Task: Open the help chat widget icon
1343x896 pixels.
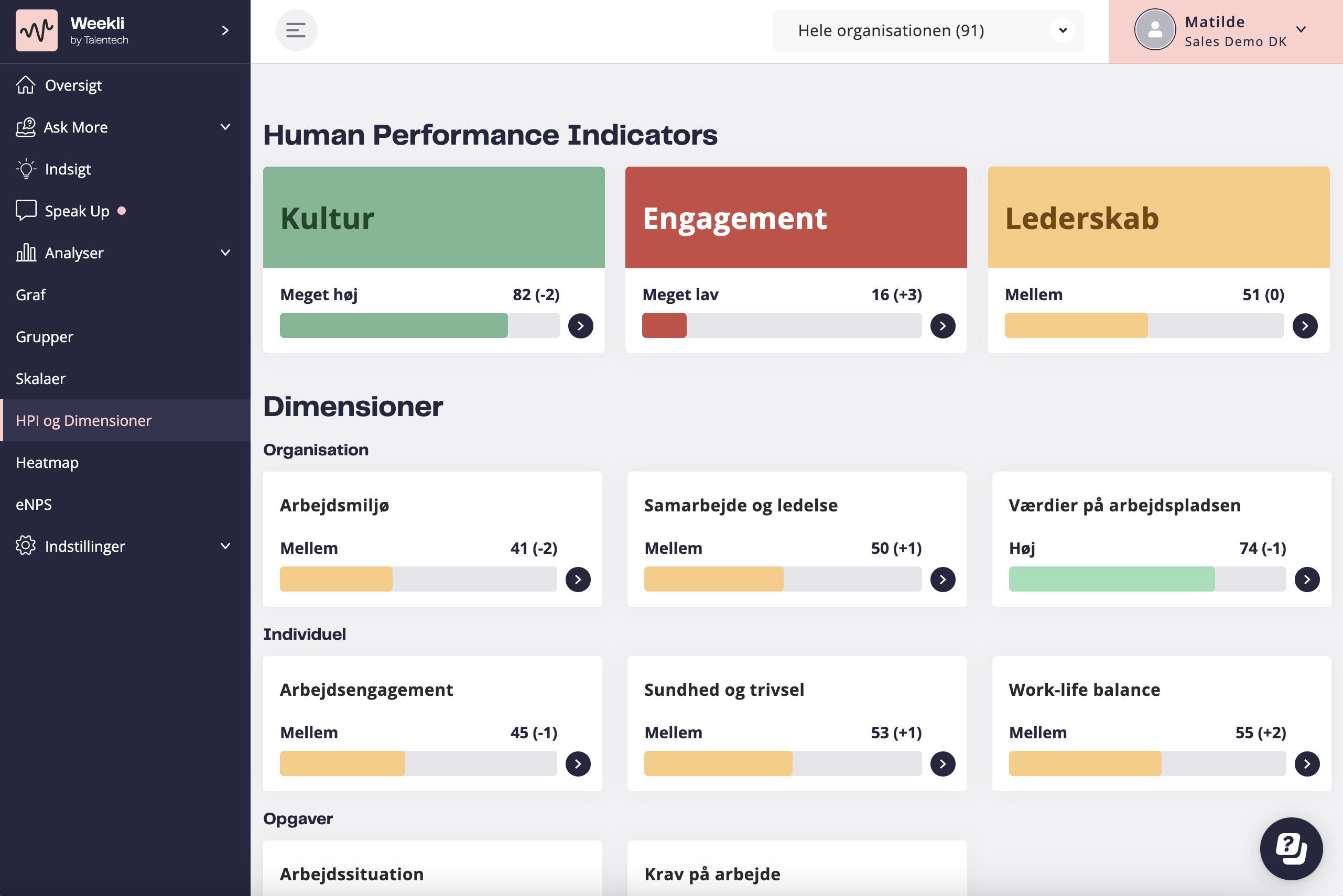Action: tap(1291, 848)
